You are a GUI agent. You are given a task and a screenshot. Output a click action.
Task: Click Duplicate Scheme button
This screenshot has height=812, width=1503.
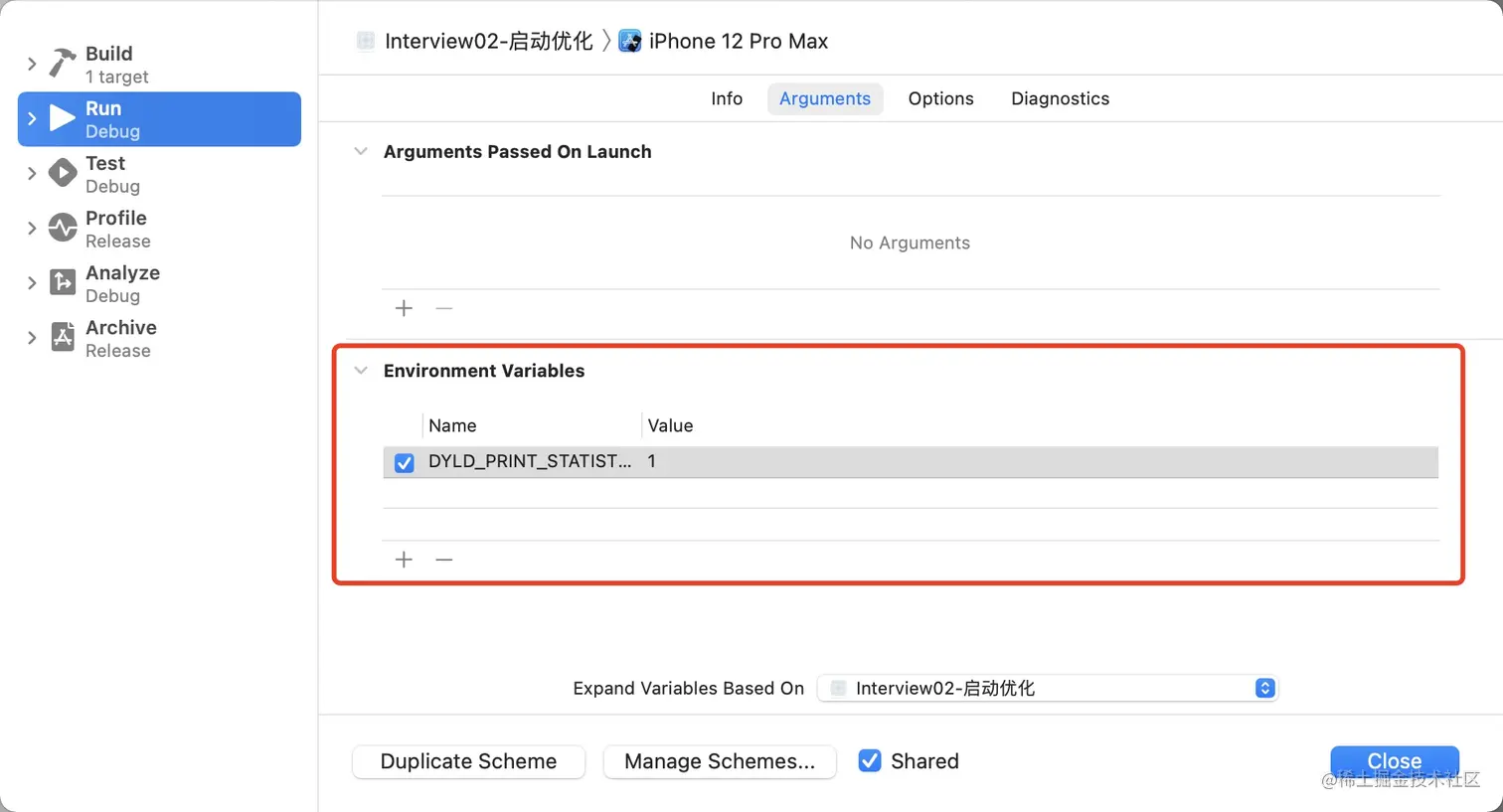pos(469,761)
